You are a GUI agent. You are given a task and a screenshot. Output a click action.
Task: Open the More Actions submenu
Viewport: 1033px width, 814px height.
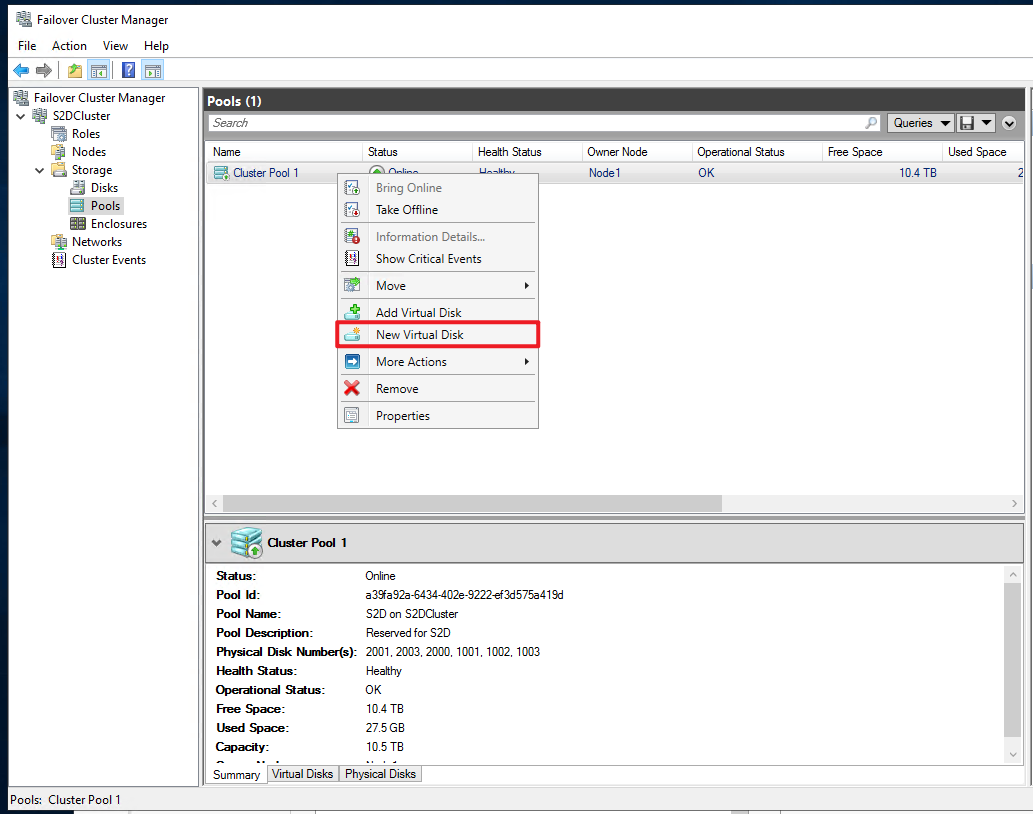(437, 362)
